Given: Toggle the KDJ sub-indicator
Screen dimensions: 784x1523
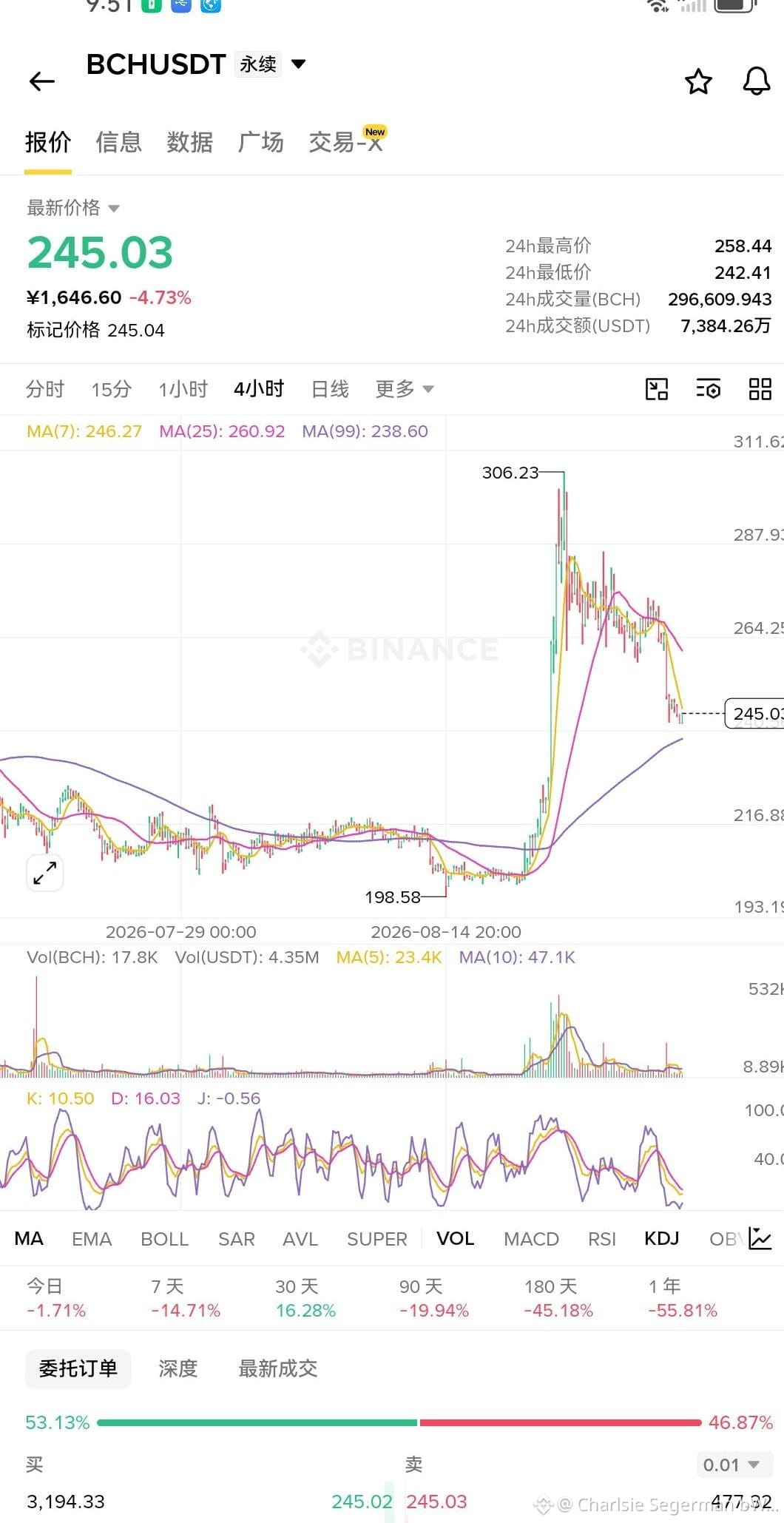Looking at the screenshot, I should pyautogui.click(x=662, y=1238).
